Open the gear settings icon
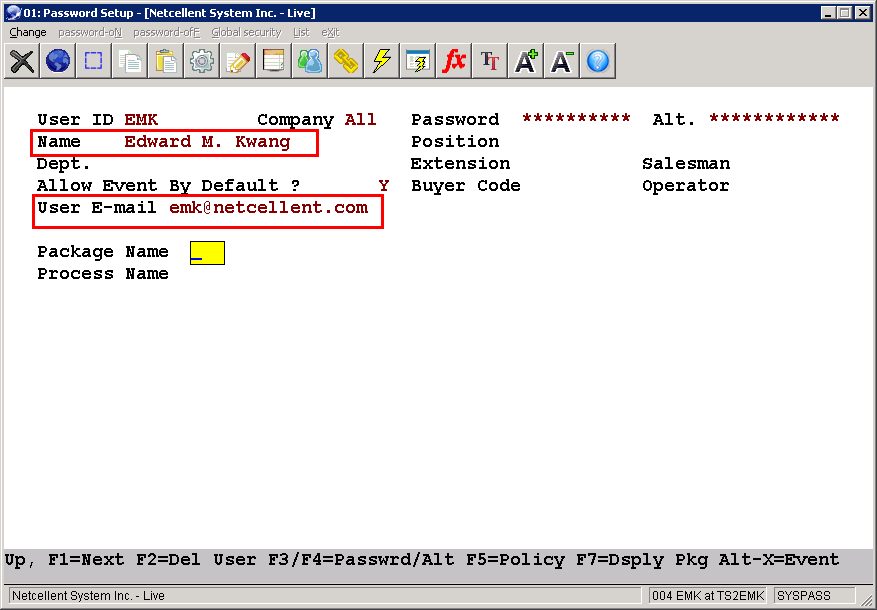Viewport: 877px width, 610px height. pyautogui.click(x=201, y=61)
